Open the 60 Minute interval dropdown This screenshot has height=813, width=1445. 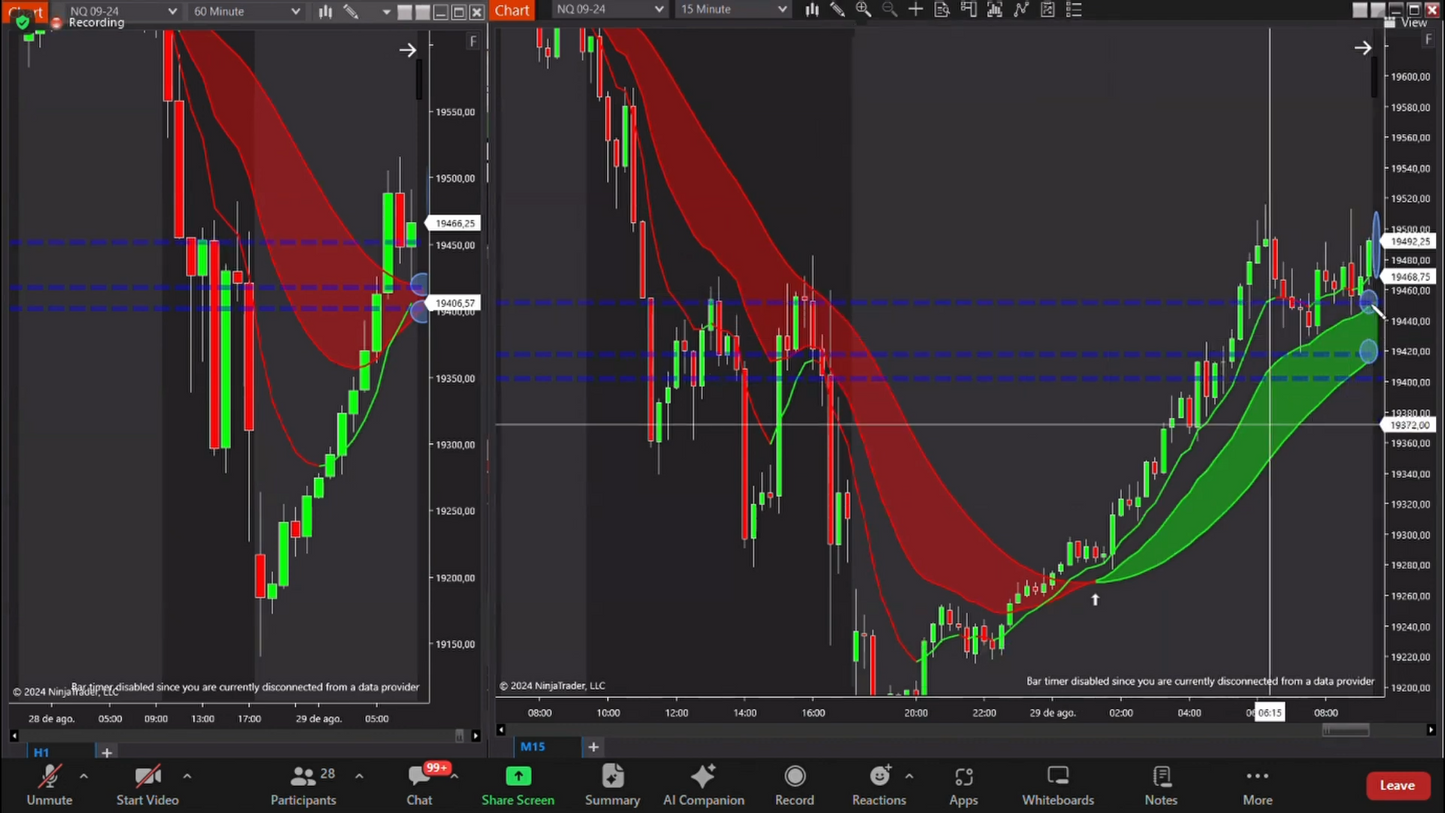click(246, 11)
